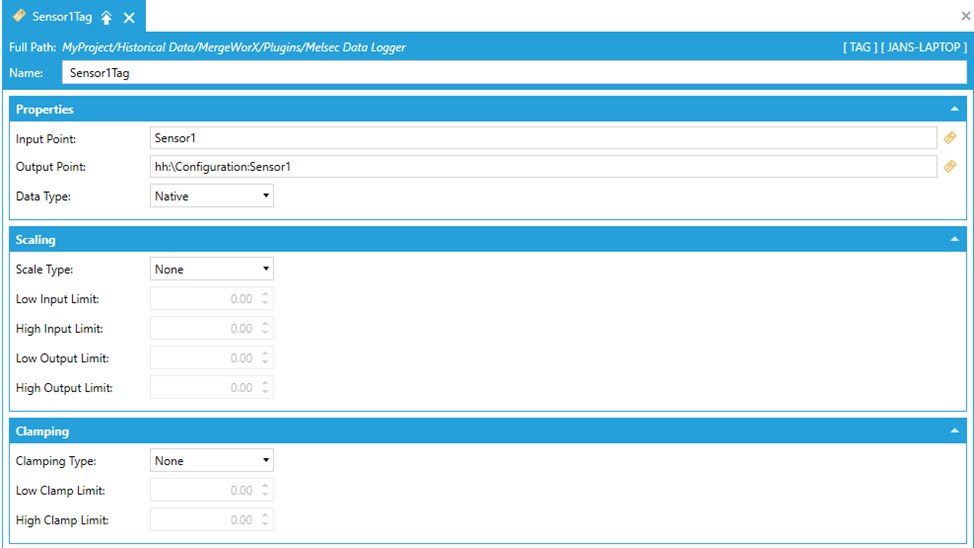The width and height of the screenshot is (974, 548).
Task: Decrease High Clamp Limit with down arrow
Action: click(x=265, y=524)
